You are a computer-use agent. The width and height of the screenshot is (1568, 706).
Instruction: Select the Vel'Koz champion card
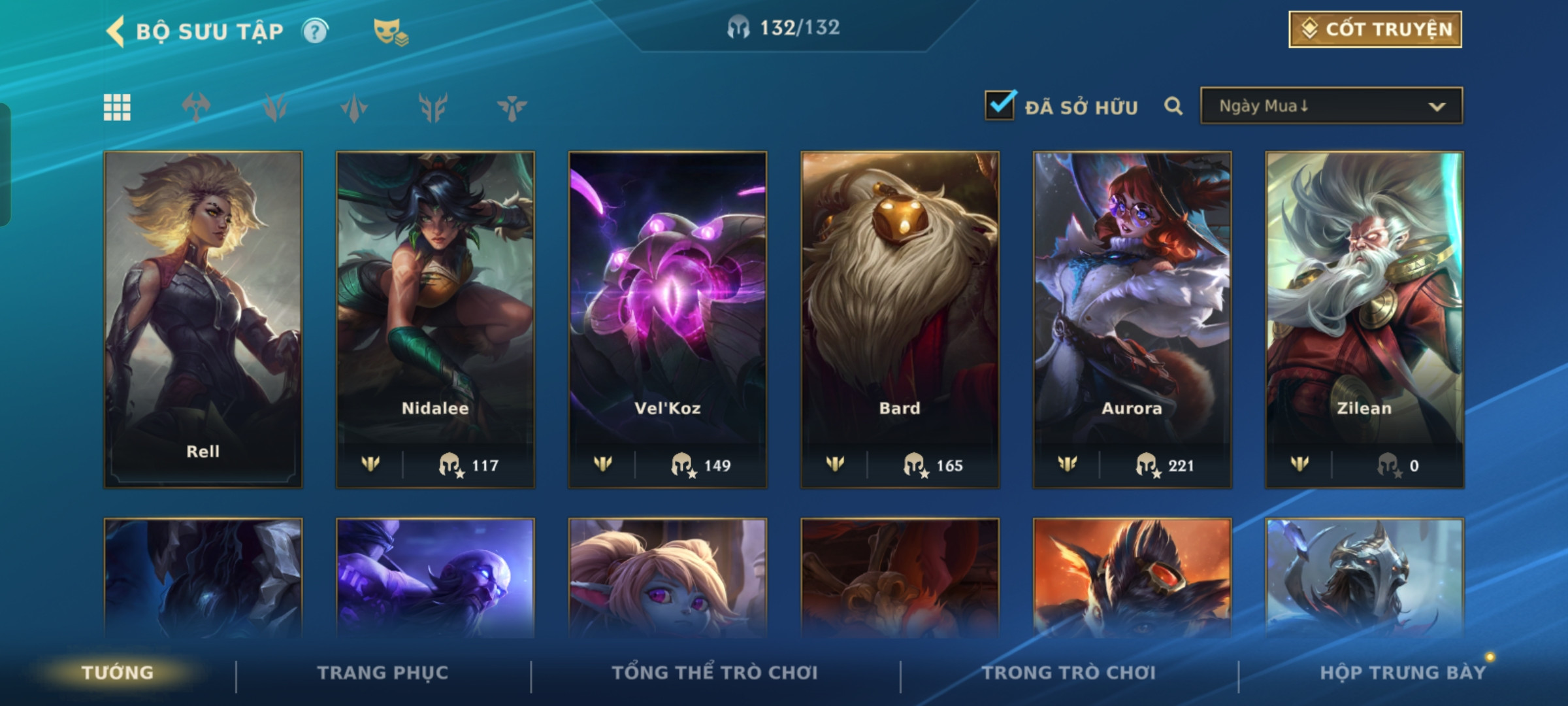[x=668, y=320]
